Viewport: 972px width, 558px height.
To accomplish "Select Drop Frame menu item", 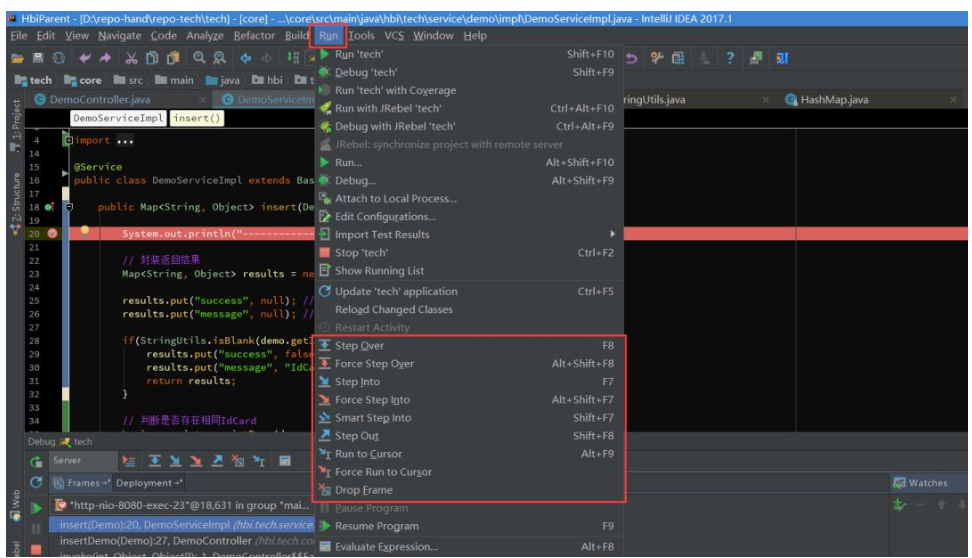I will coord(469,490).
